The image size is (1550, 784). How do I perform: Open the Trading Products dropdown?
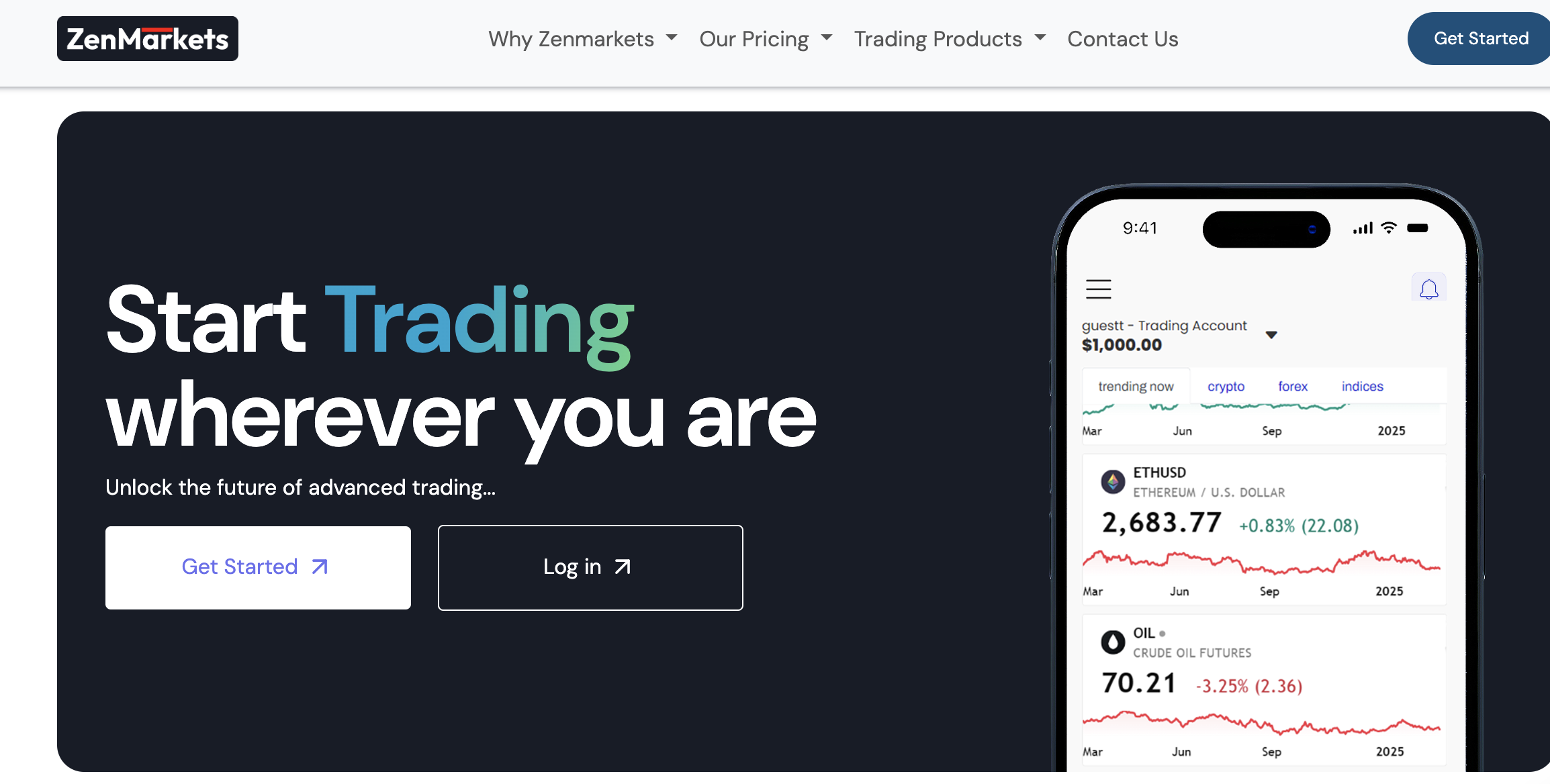(950, 39)
